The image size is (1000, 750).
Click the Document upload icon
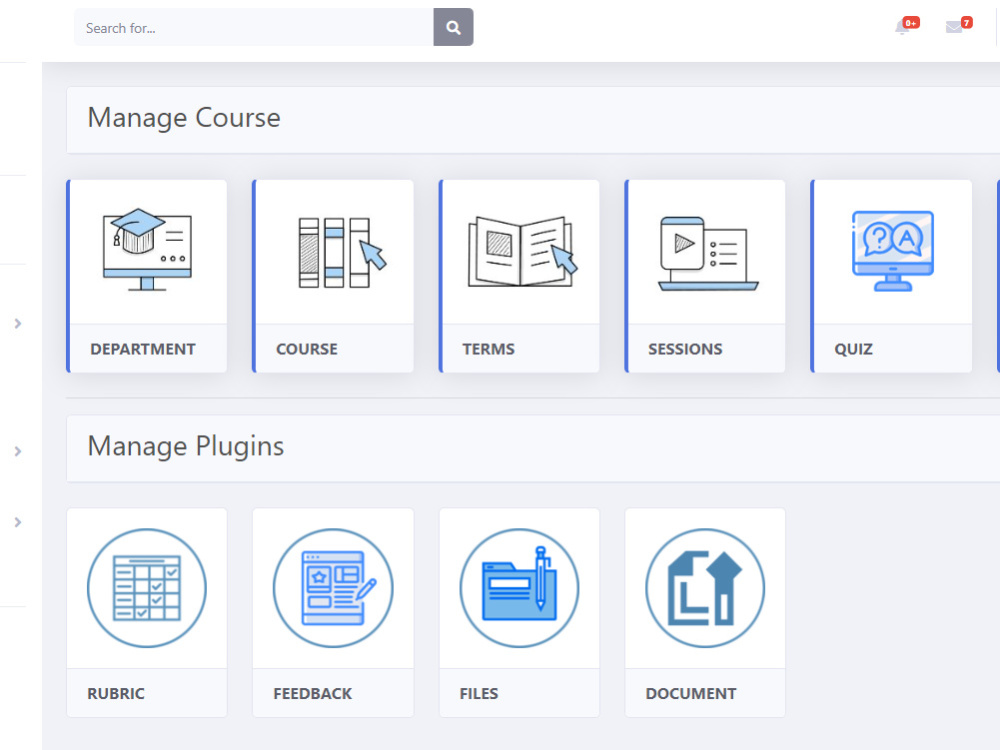[705, 588]
